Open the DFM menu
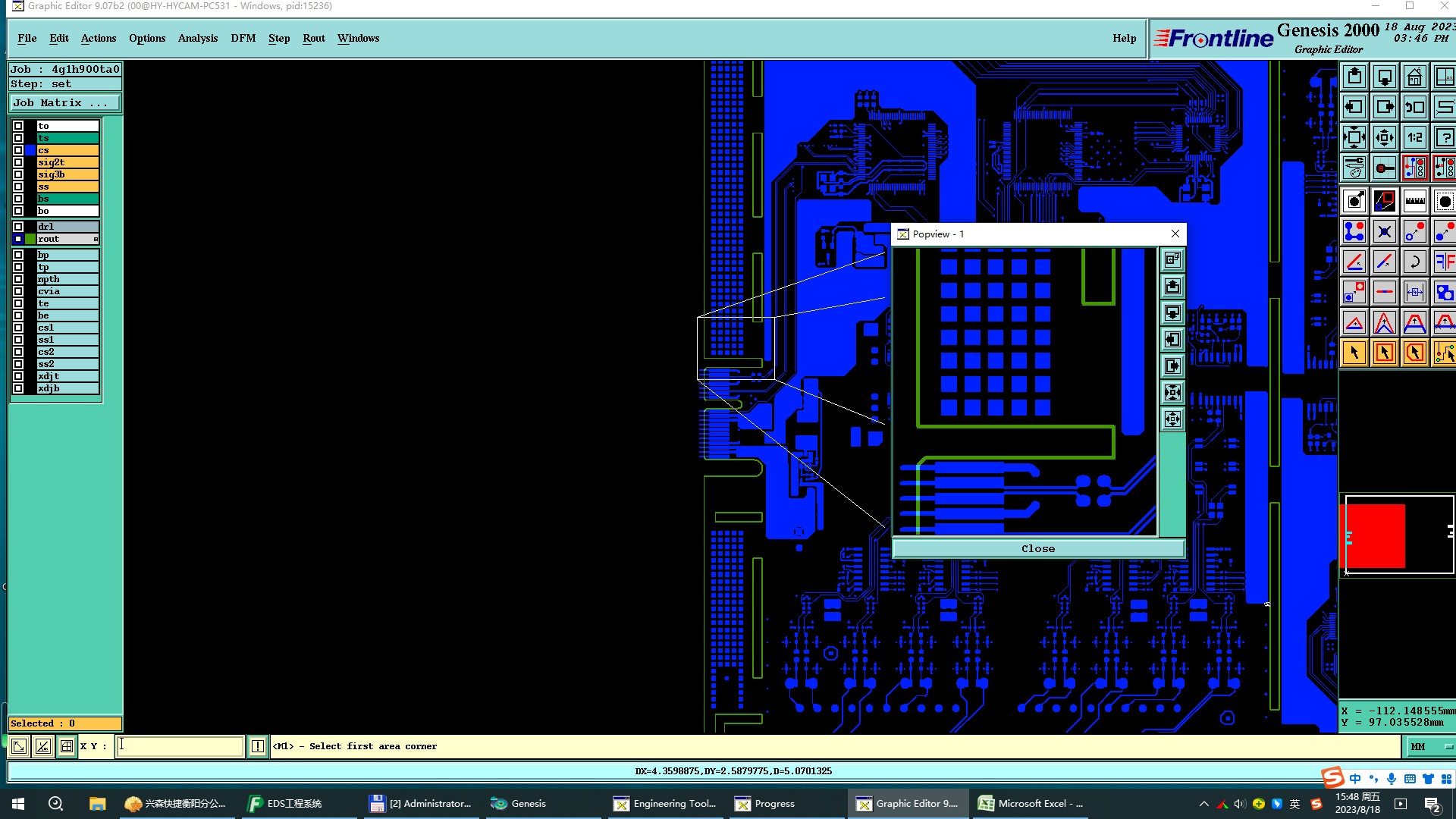 243,38
